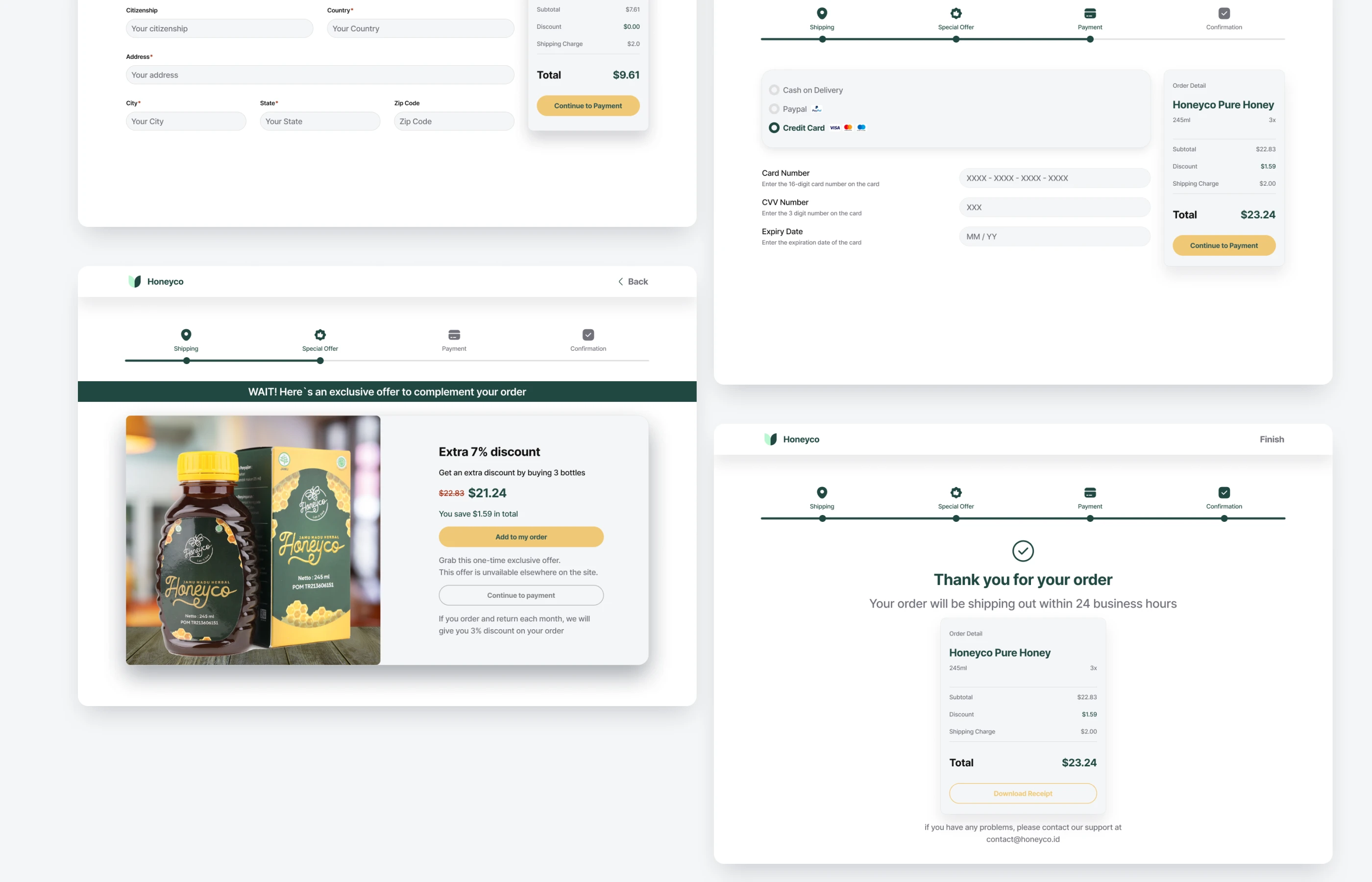Image resolution: width=1372 pixels, height=882 pixels.
Task: Select Cash on Delivery radio option
Action: [x=774, y=90]
